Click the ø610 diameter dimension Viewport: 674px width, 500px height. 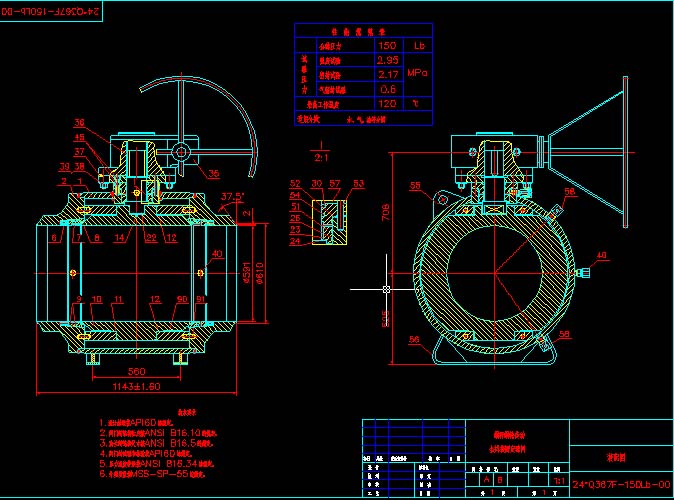tap(260, 273)
